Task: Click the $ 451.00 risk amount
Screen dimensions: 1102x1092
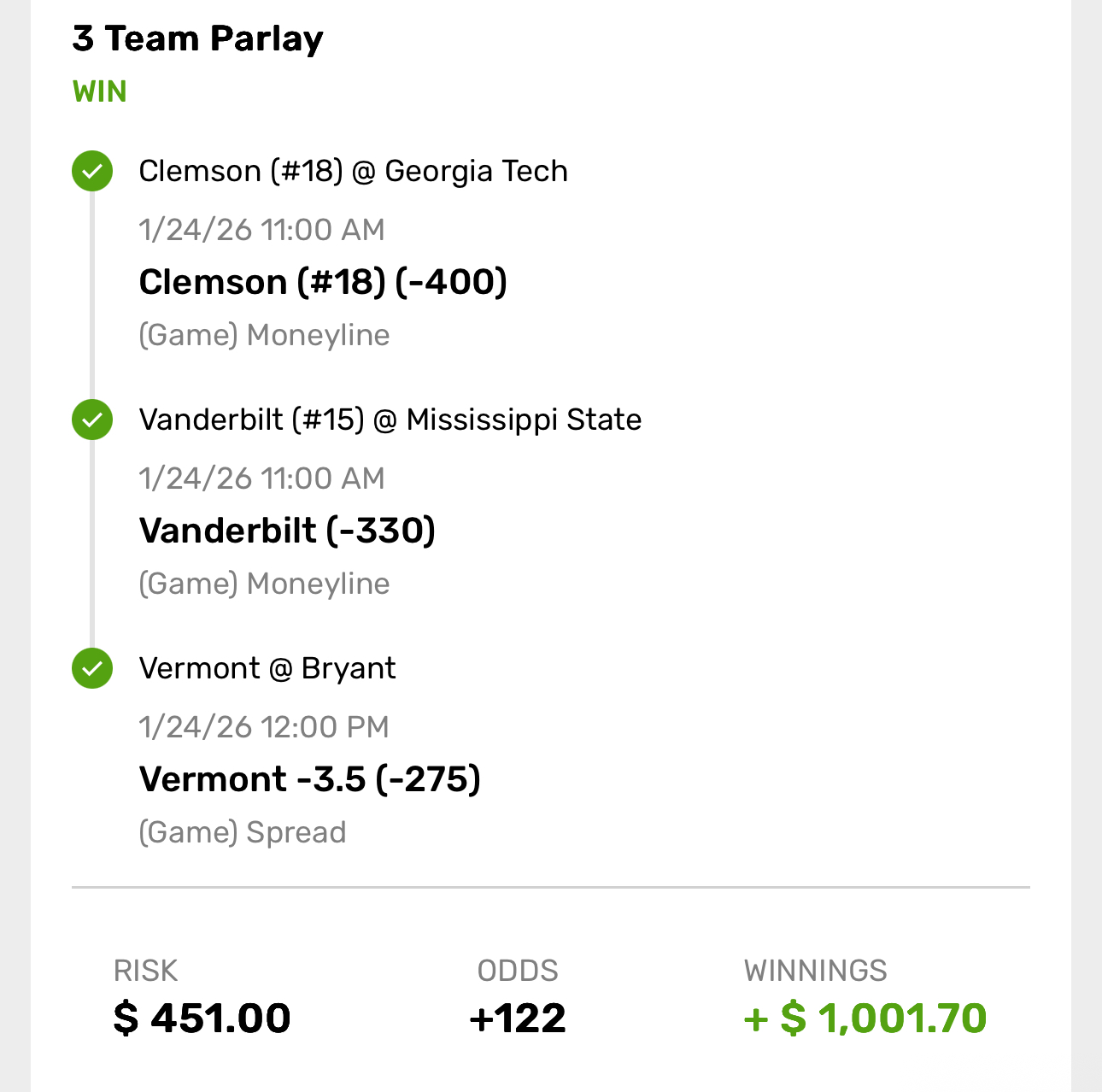Action: pyautogui.click(x=202, y=1018)
